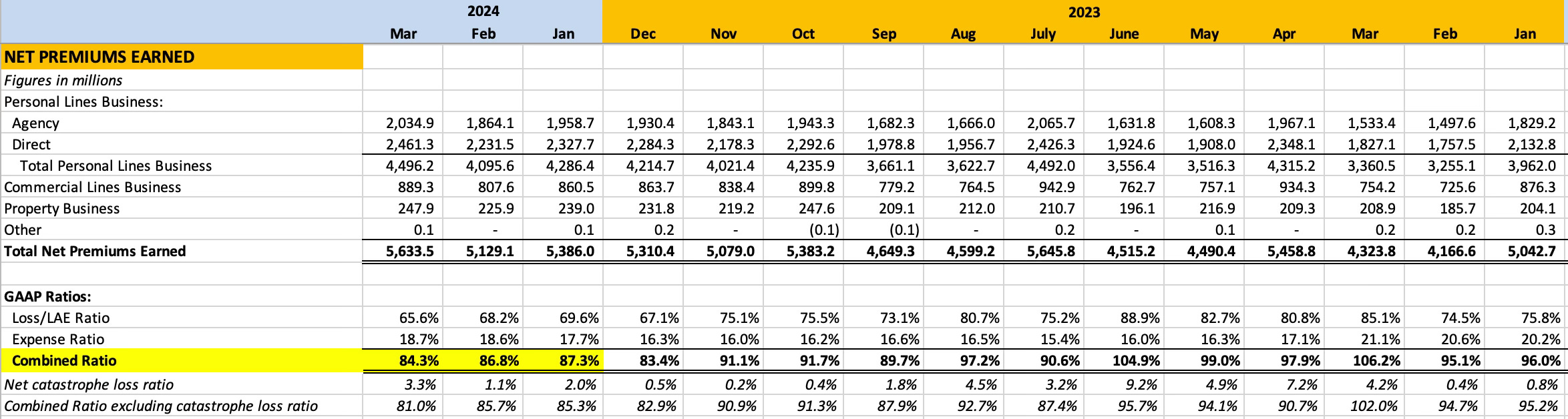Select Direct value 2,426.3
The width and height of the screenshot is (1568, 419).
(1051, 144)
